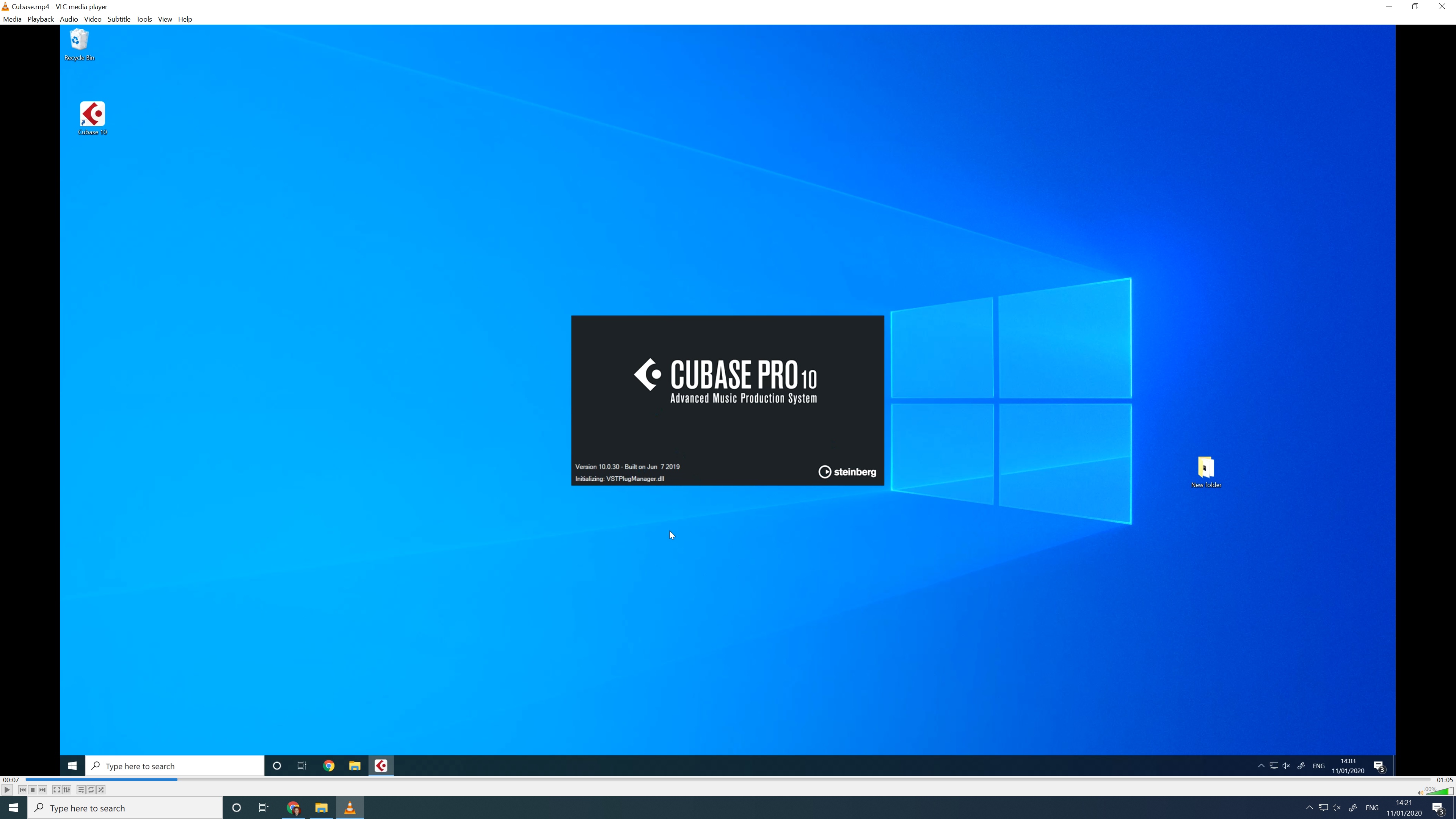The height and width of the screenshot is (819, 1456).
Task: Click the steinberg logo on the splash screen
Action: (847, 472)
